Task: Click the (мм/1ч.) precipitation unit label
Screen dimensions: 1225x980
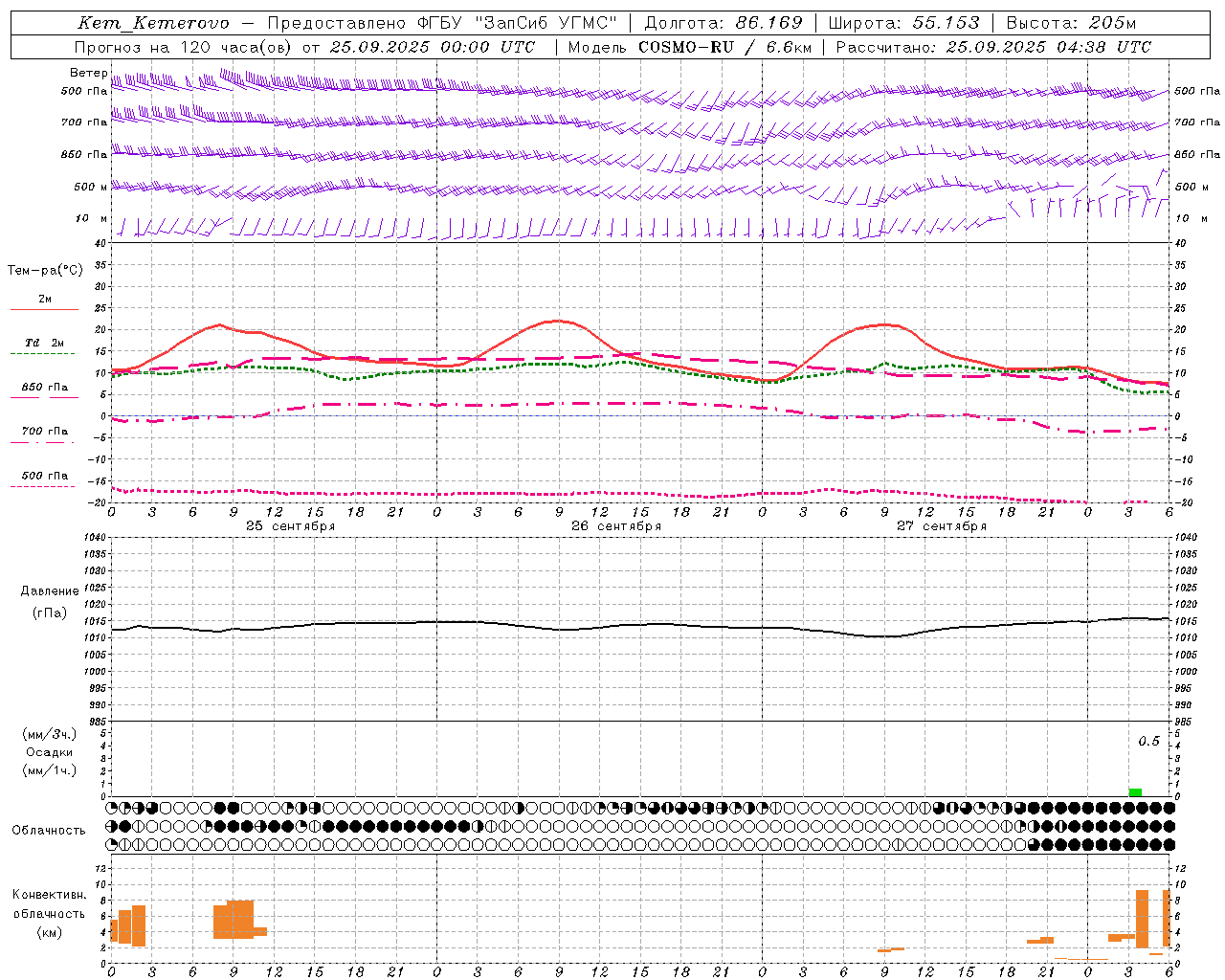Action: click(x=49, y=770)
